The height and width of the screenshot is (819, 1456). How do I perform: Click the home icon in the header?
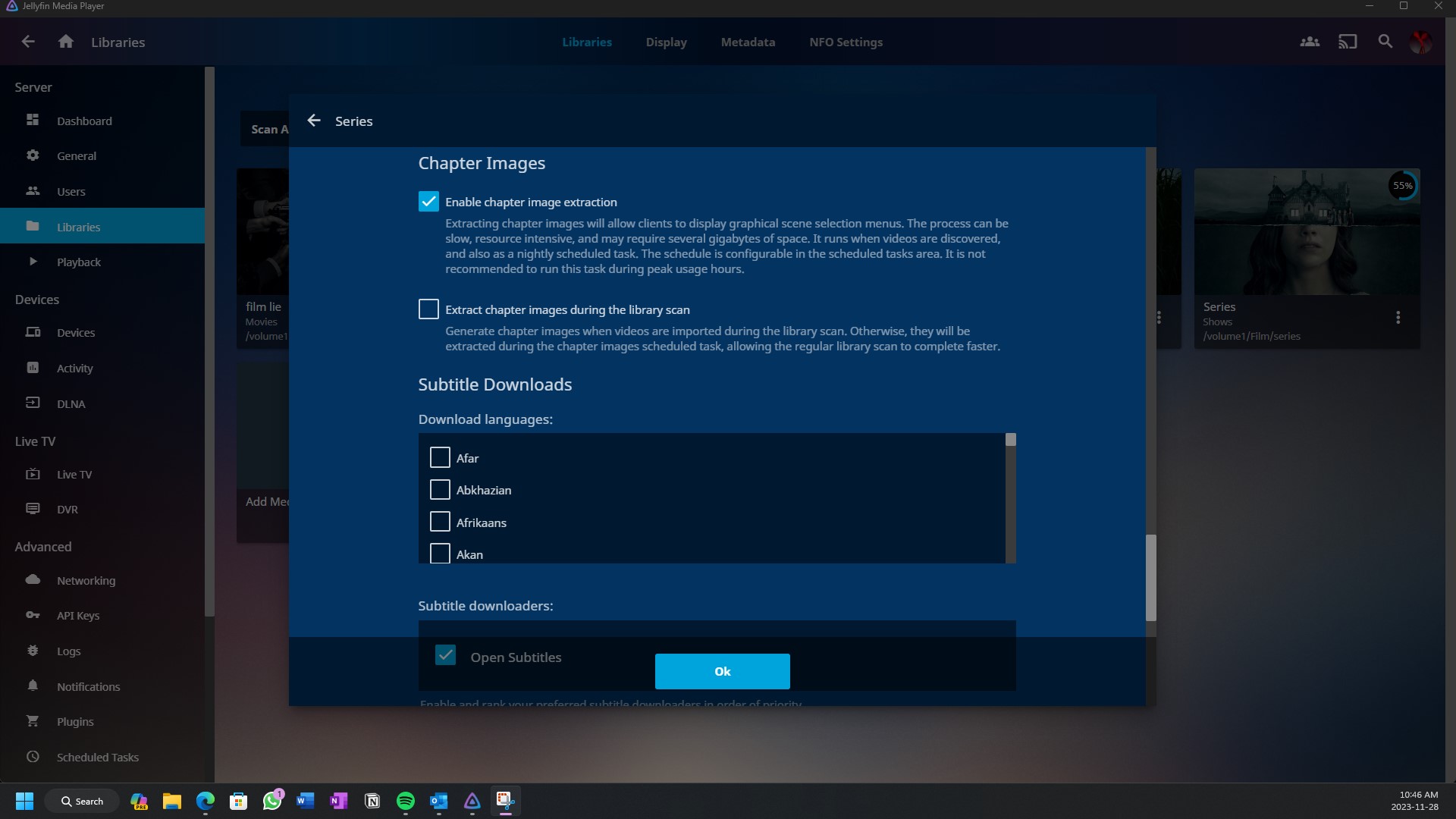pyautogui.click(x=66, y=42)
